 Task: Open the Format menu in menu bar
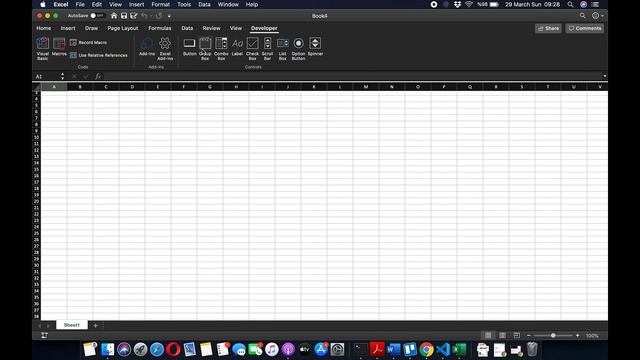160,4
